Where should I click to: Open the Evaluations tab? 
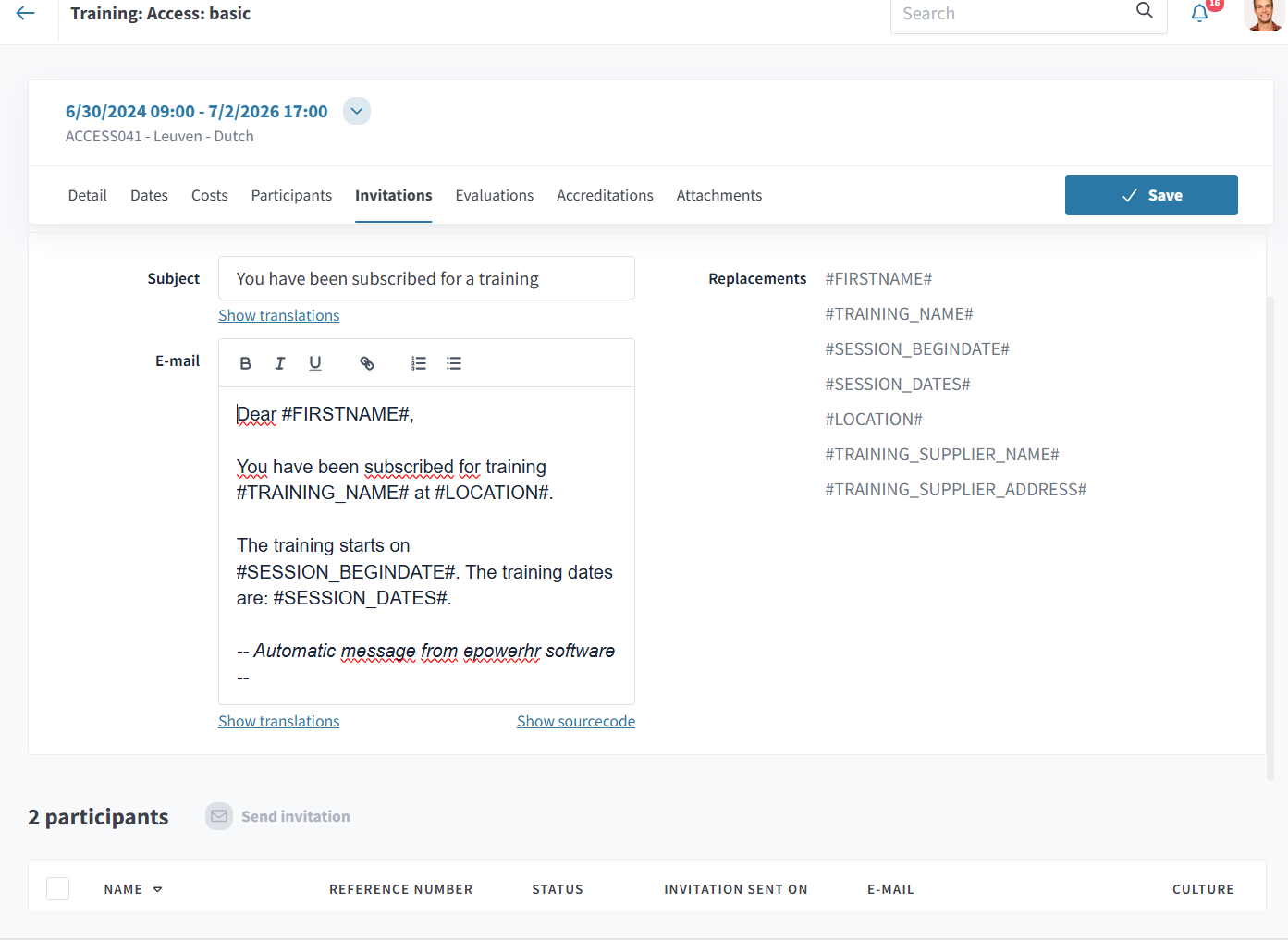coord(495,195)
